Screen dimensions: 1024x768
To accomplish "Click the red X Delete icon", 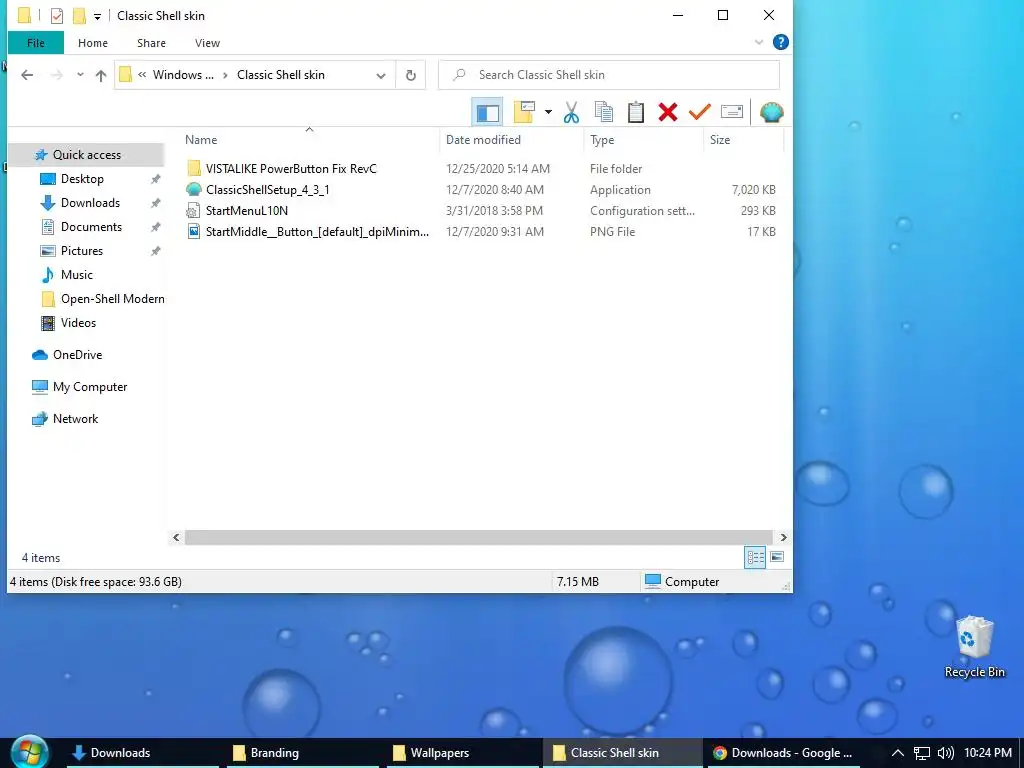I will pyautogui.click(x=667, y=112).
